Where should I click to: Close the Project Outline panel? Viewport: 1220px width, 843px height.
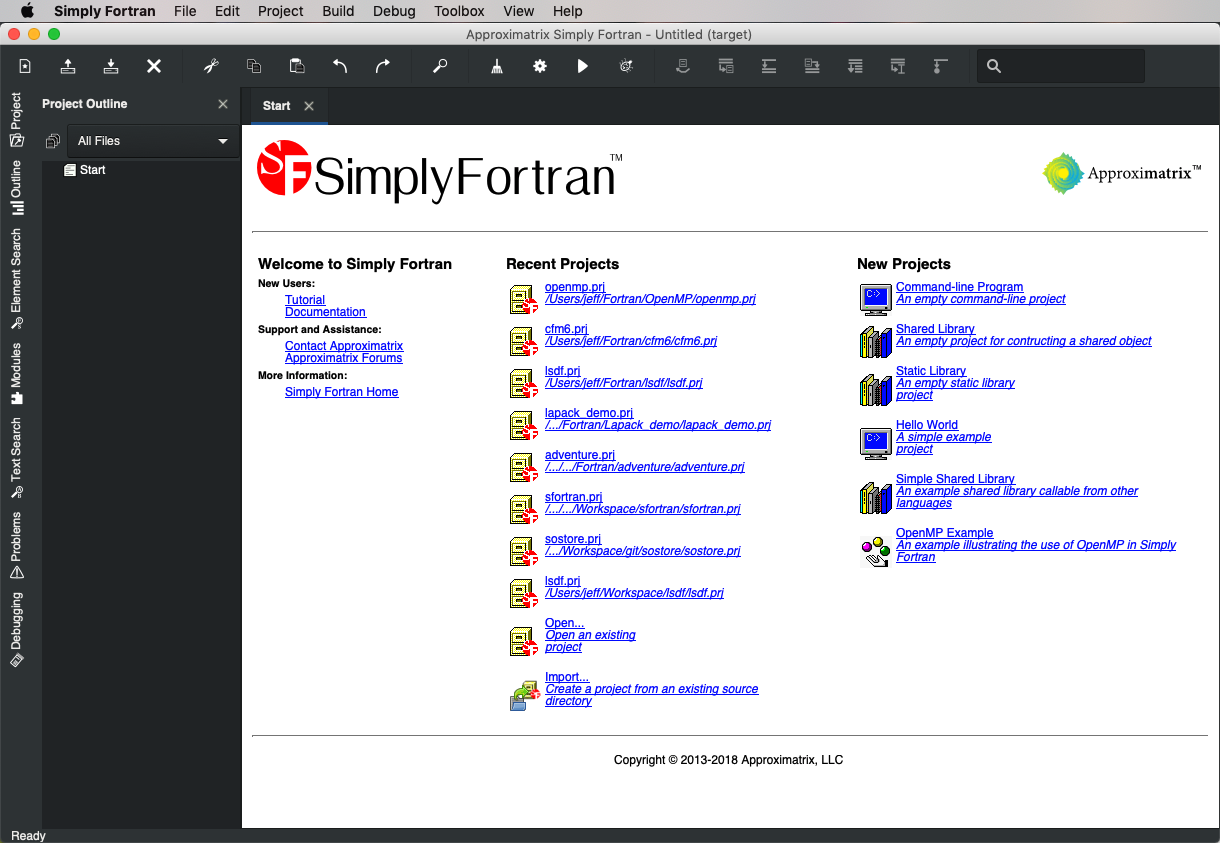click(x=223, y=104)
